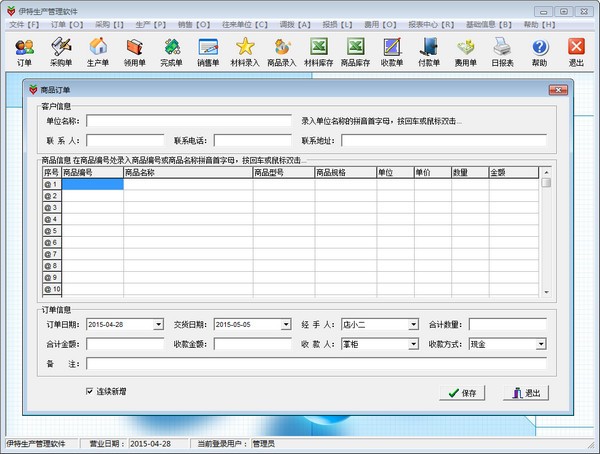
Task: Open the 生产单 production order icon
Action: [x=98, y=51]
